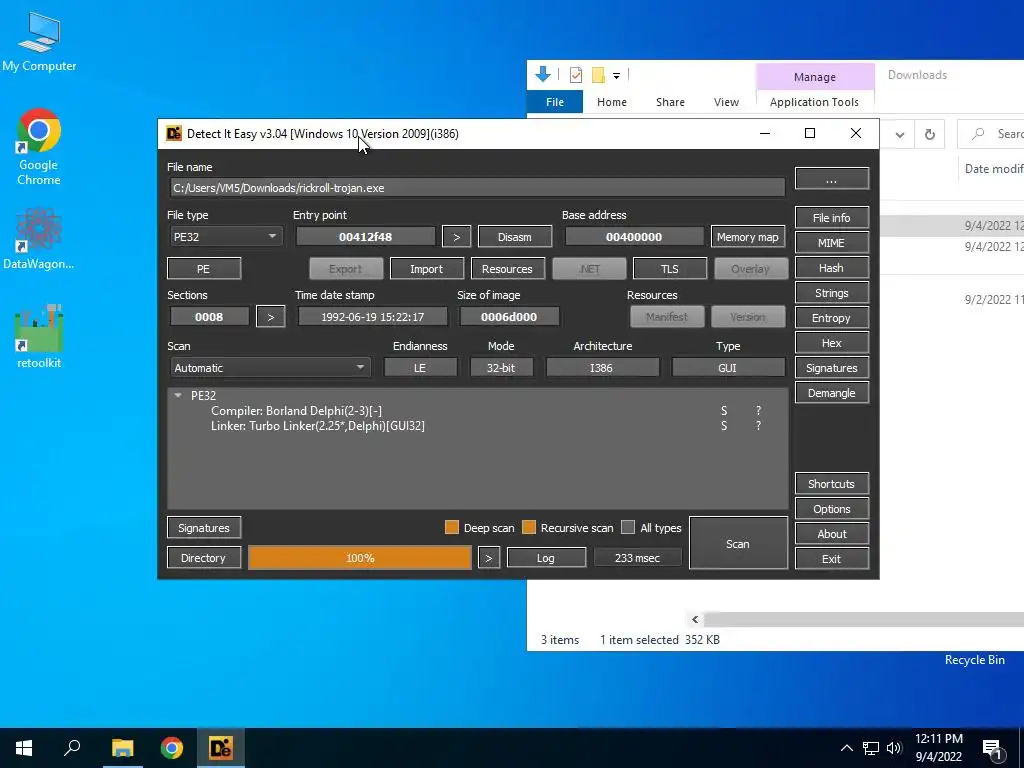Open the DataWagon desktop shortcut

click(x=39, y=238)
